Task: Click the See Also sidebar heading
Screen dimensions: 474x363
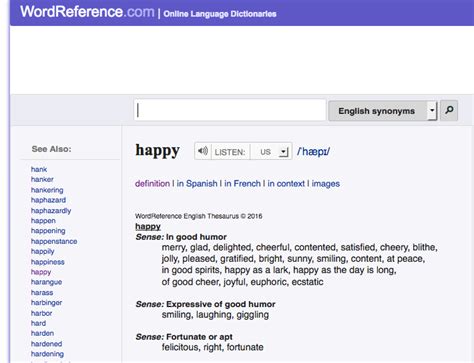Action: pos(51,149)
